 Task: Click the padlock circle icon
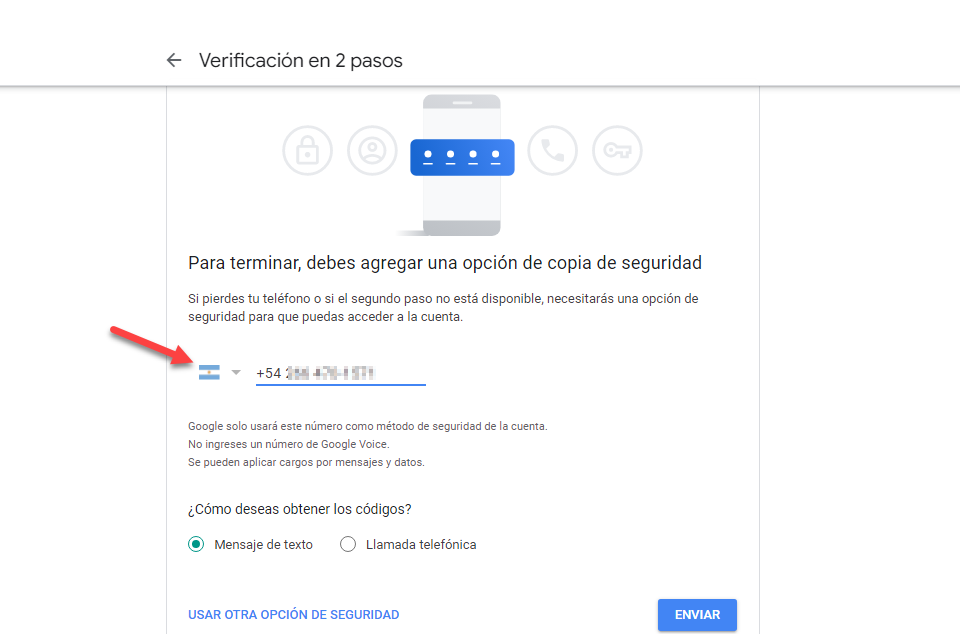pyautogui.click(x=307, y=151)
